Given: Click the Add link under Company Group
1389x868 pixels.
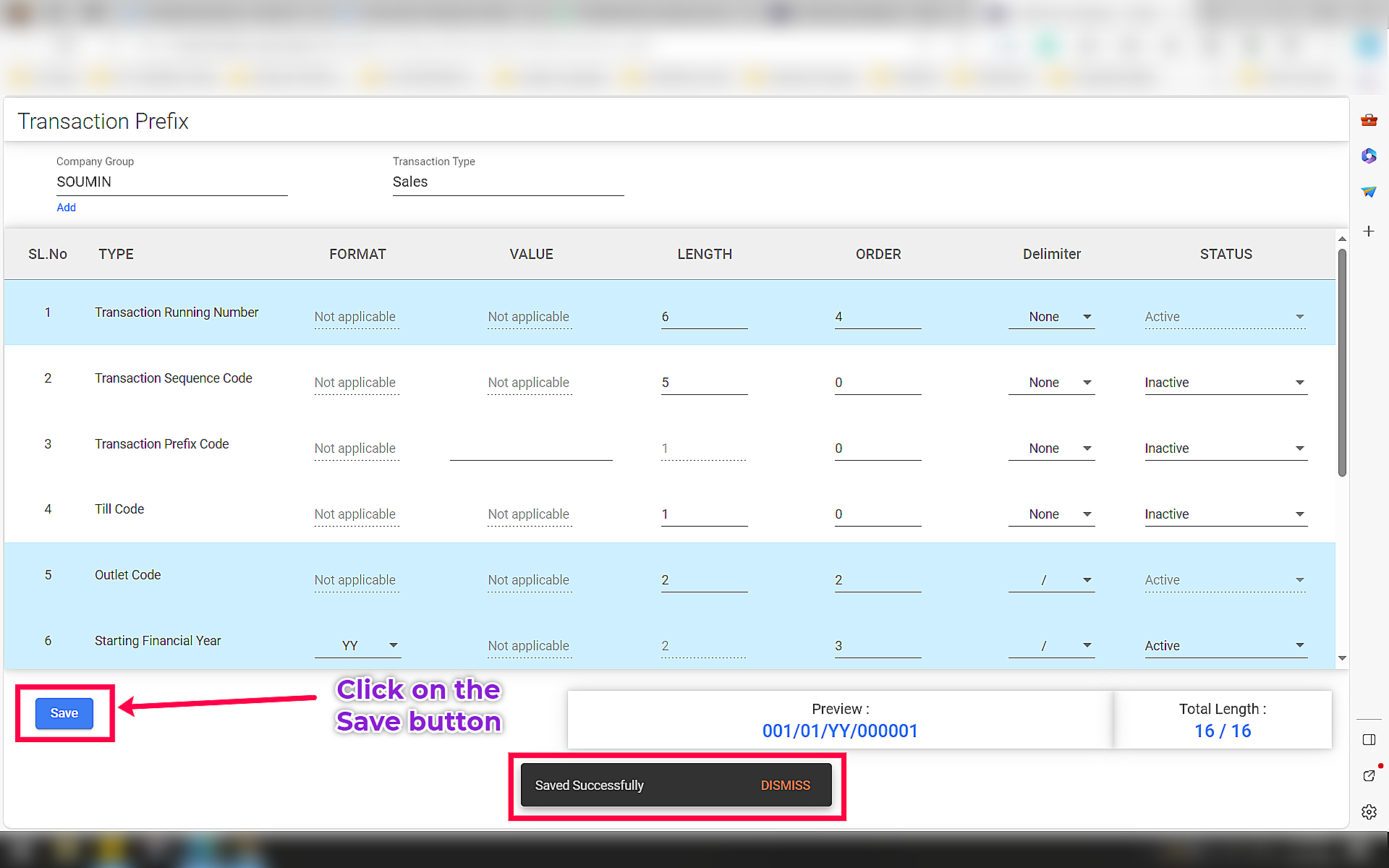Looking at the screenshot, I should (66, 208).
